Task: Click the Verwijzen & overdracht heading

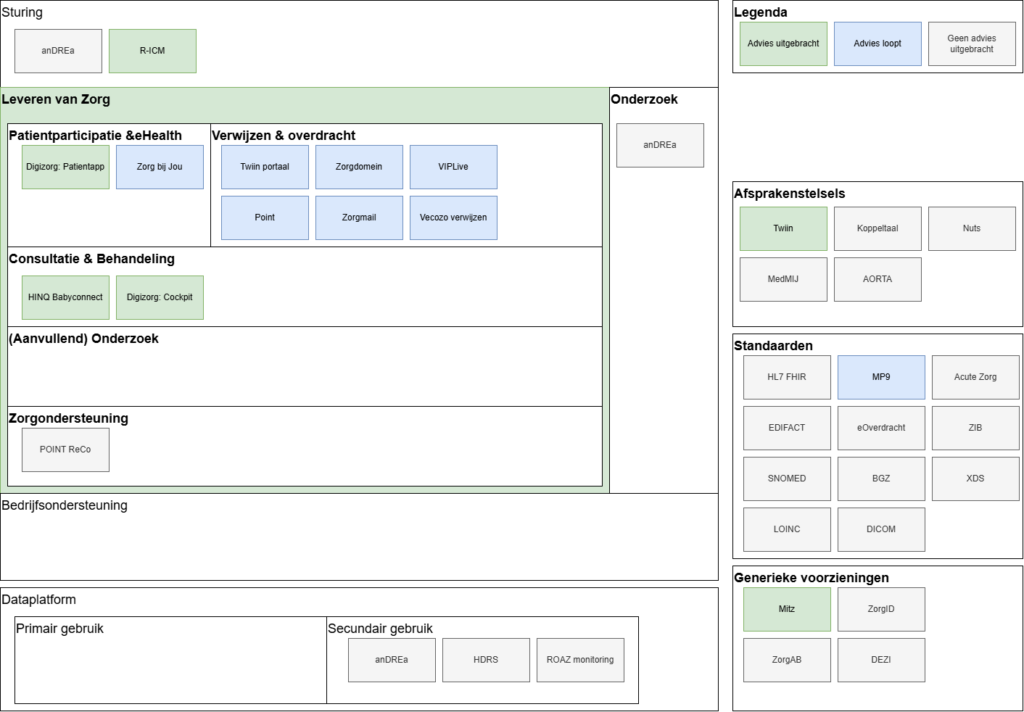Action: pos(283,135)
